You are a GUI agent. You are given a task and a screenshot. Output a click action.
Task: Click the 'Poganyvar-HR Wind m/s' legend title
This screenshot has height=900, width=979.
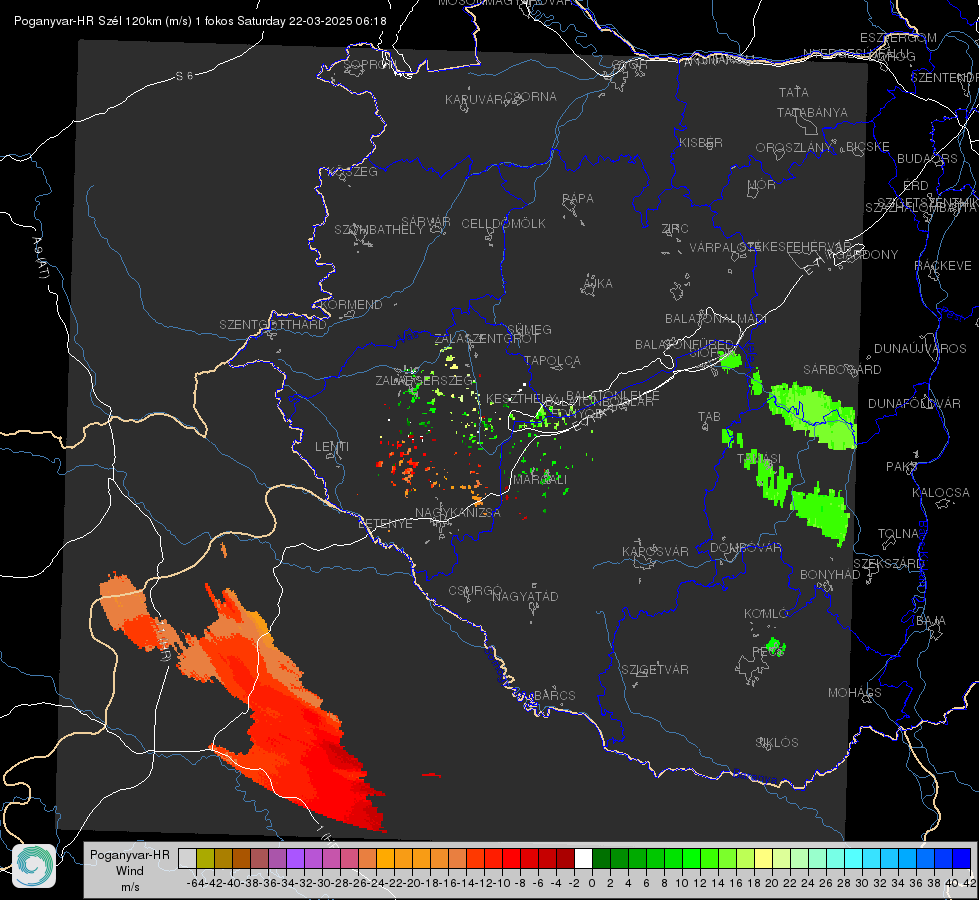click(x=130, y=871)
